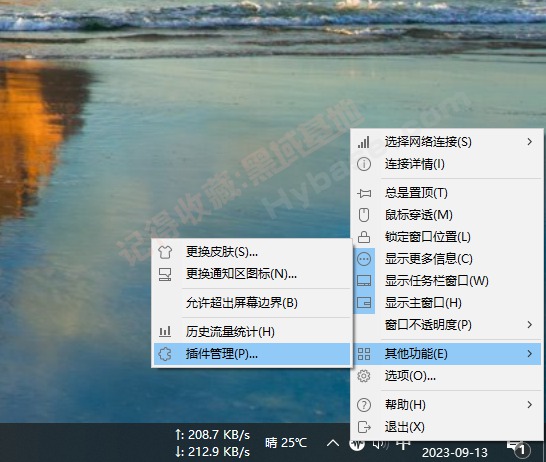Screen dimensions: 546x462
Task: Click the 晴 25℃ weather display
Action: 286,443
